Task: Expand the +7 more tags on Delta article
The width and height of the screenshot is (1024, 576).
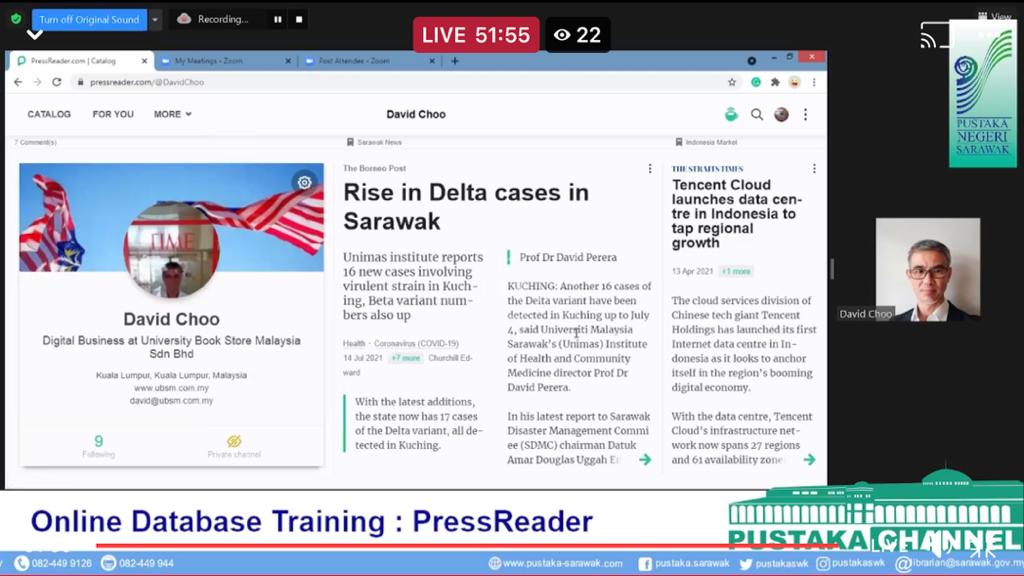Action: [406, 358]
